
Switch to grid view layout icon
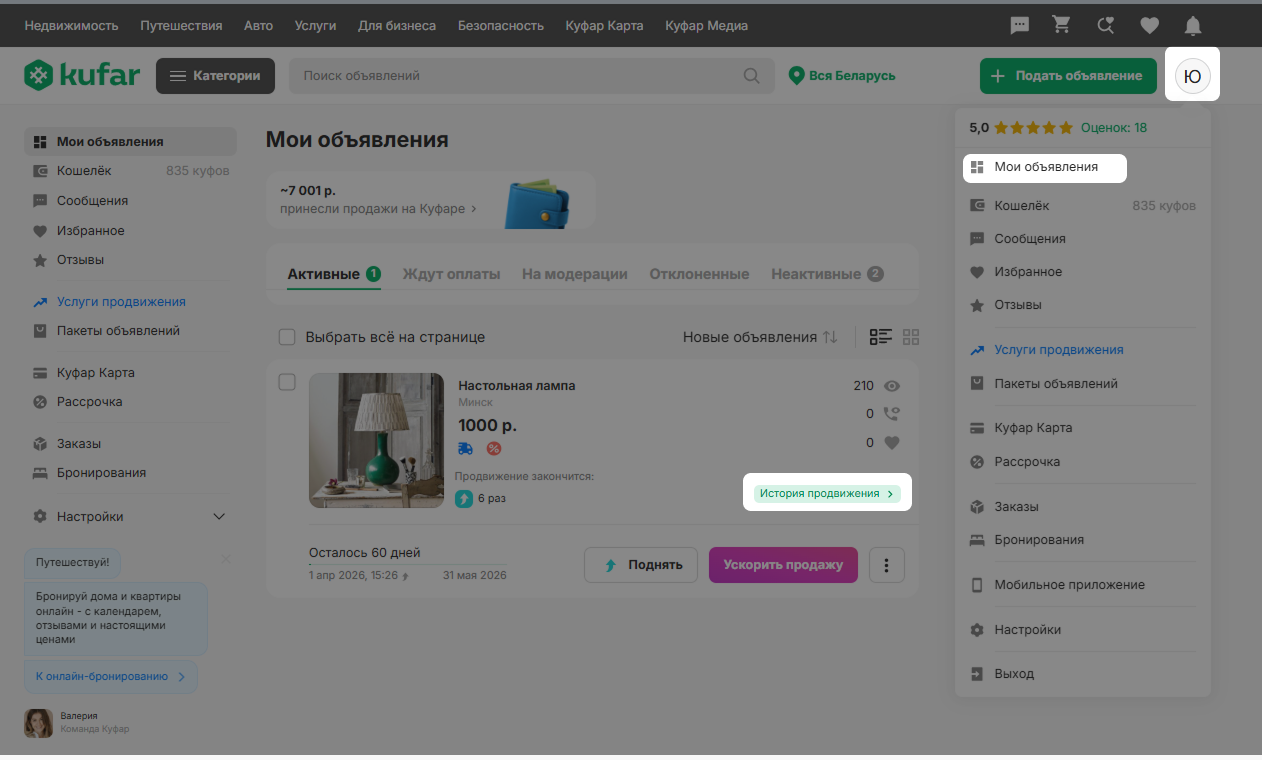(x=911, y=337)
